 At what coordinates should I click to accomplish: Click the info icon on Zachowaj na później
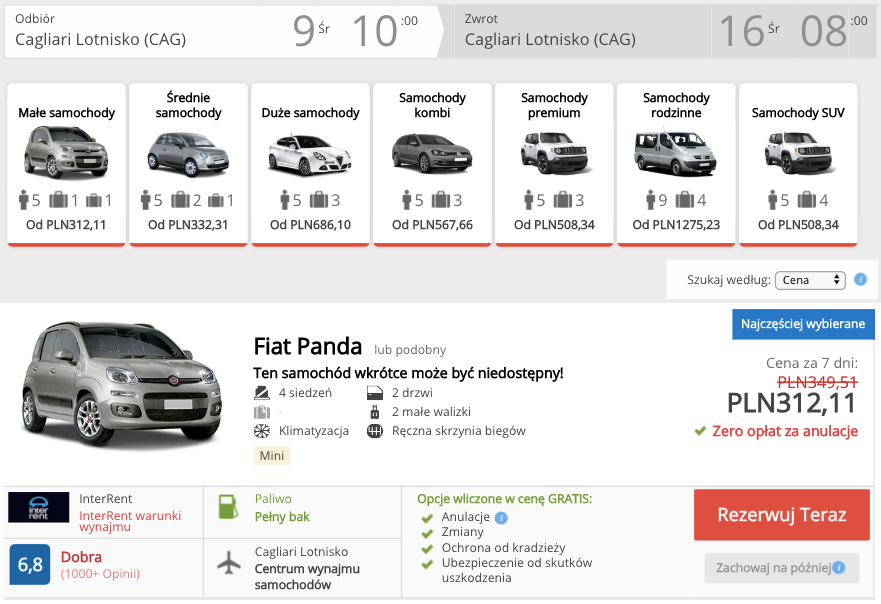[x=838, y=567]
